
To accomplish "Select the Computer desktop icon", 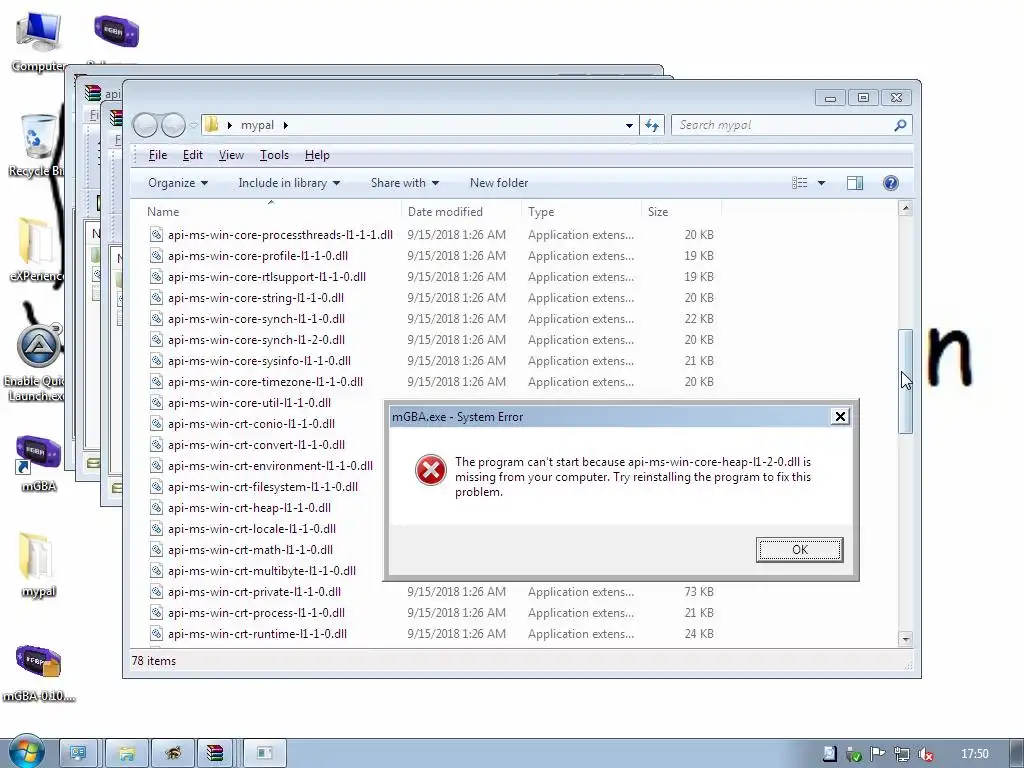I will click(38, 40).
